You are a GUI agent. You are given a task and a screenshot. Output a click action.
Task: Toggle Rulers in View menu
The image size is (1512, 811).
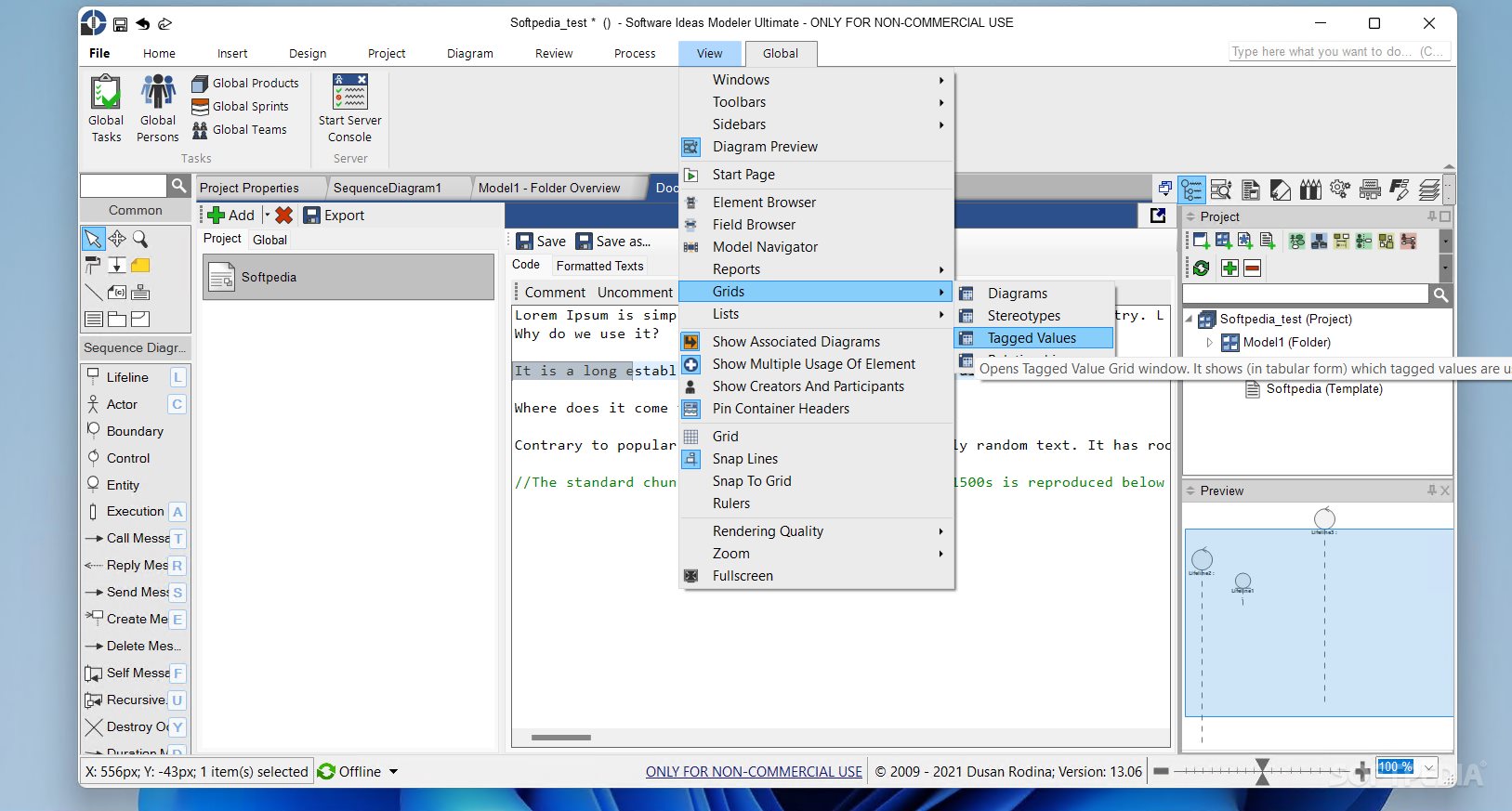point(817,504)
